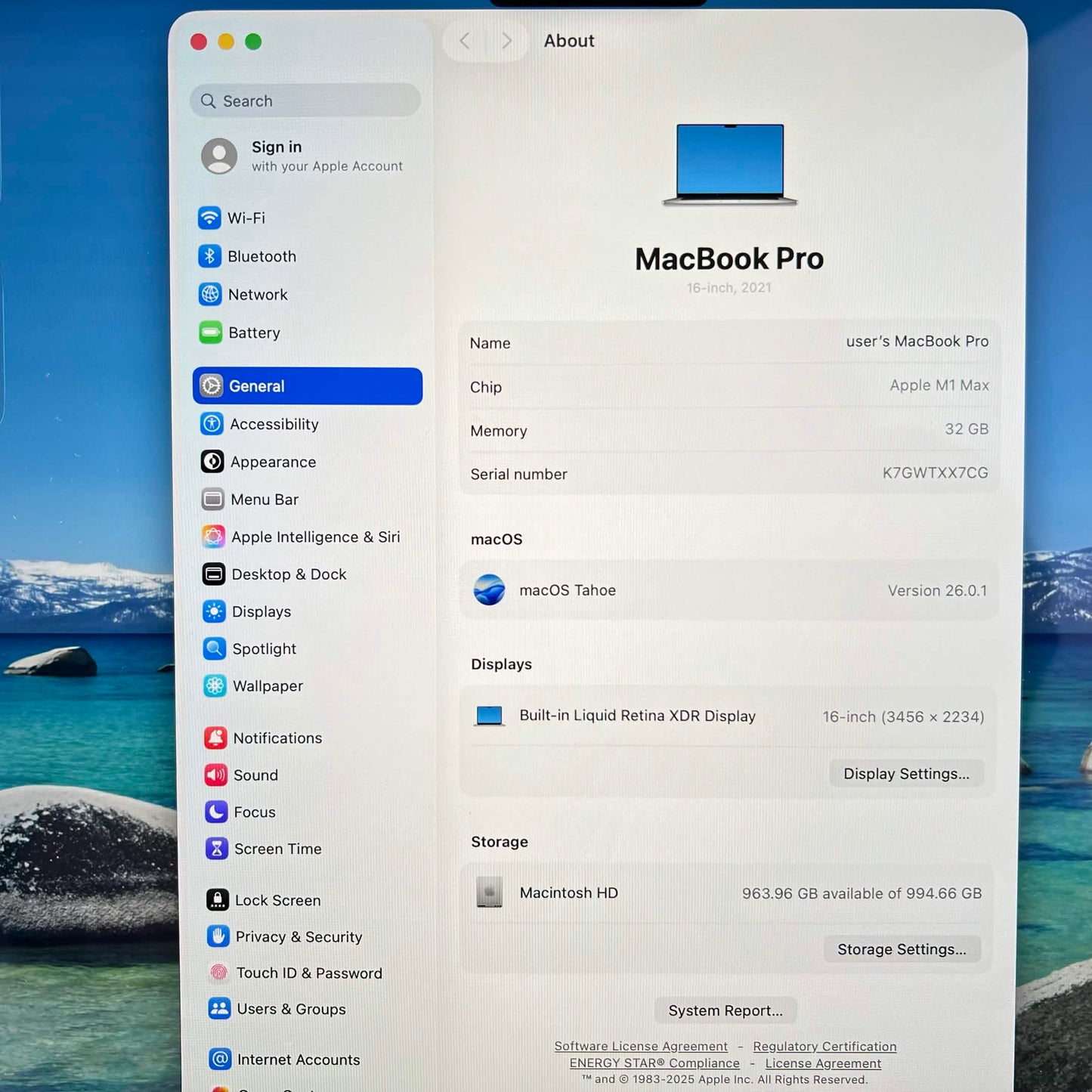Viewport: 1092px width, 1092px height.
Task: Click the Internet Accounts @ icon
Action: point(220,1059)
